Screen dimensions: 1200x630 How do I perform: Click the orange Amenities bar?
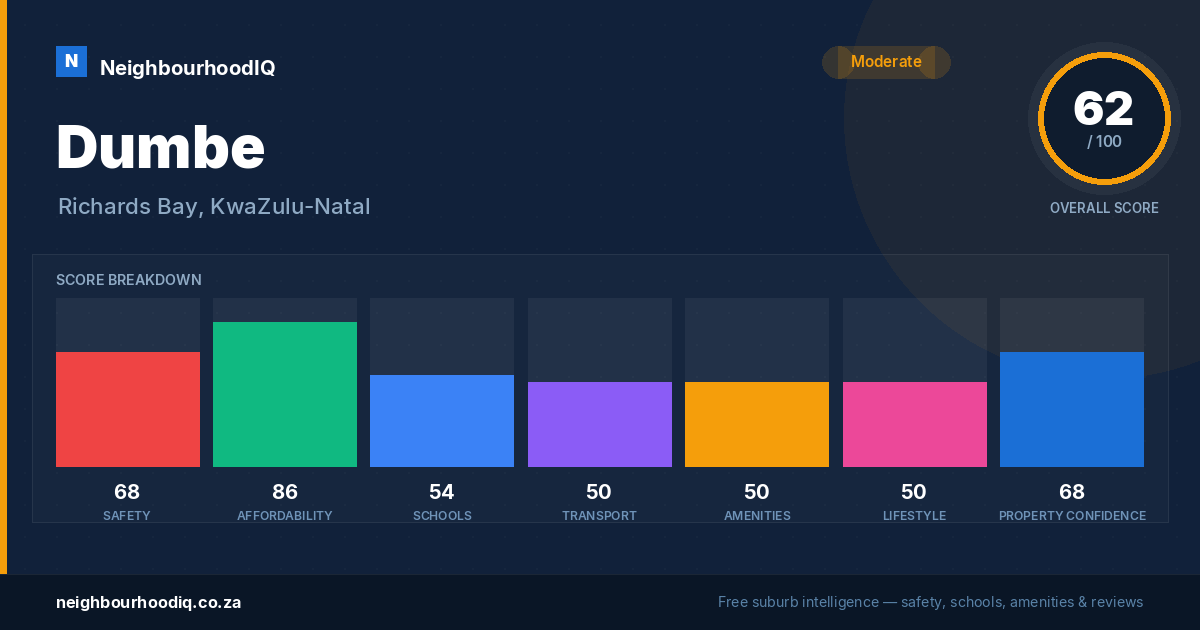[757, 424]
